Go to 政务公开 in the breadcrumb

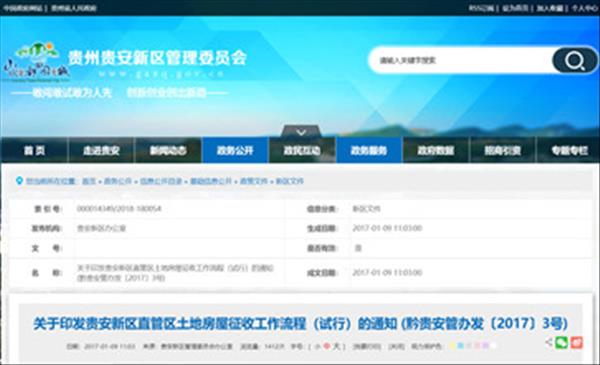tap(118, 181)
